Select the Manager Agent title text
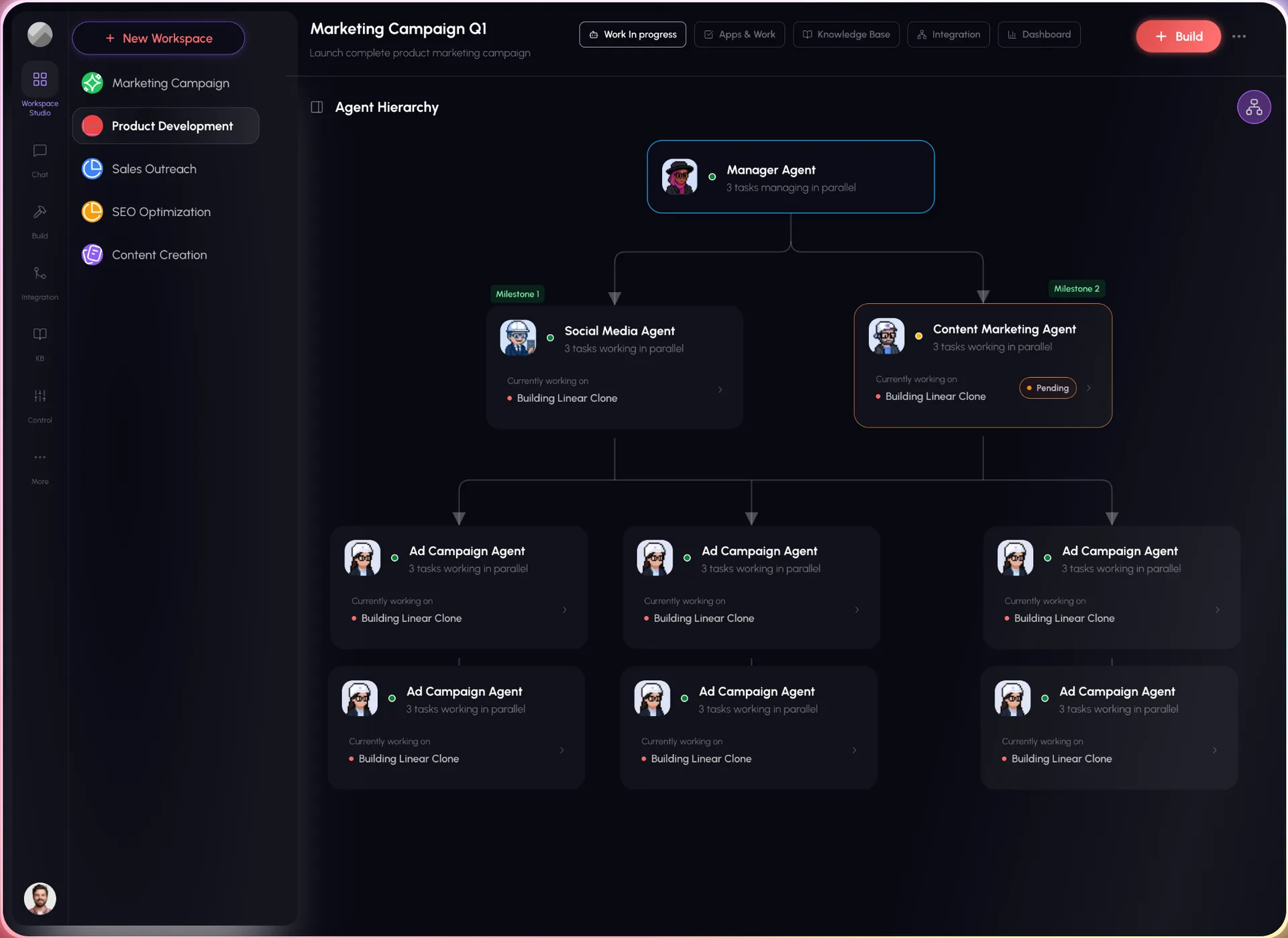1288x938 pixels. coord(771,170)
